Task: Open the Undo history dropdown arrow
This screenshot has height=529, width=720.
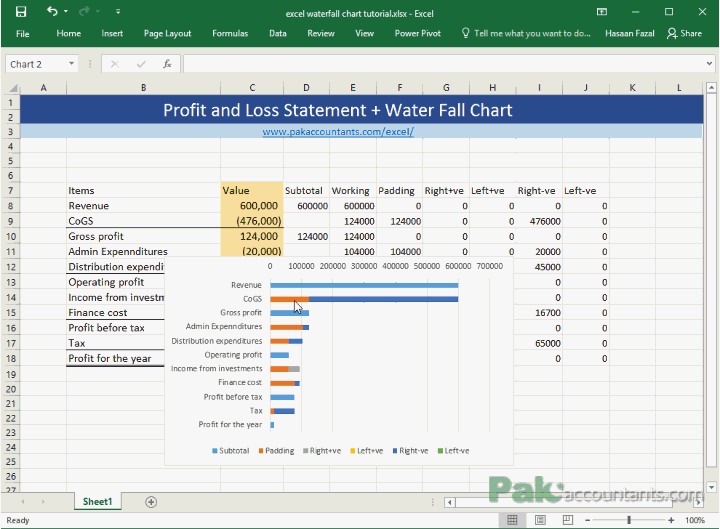Action: pos(66,11)
